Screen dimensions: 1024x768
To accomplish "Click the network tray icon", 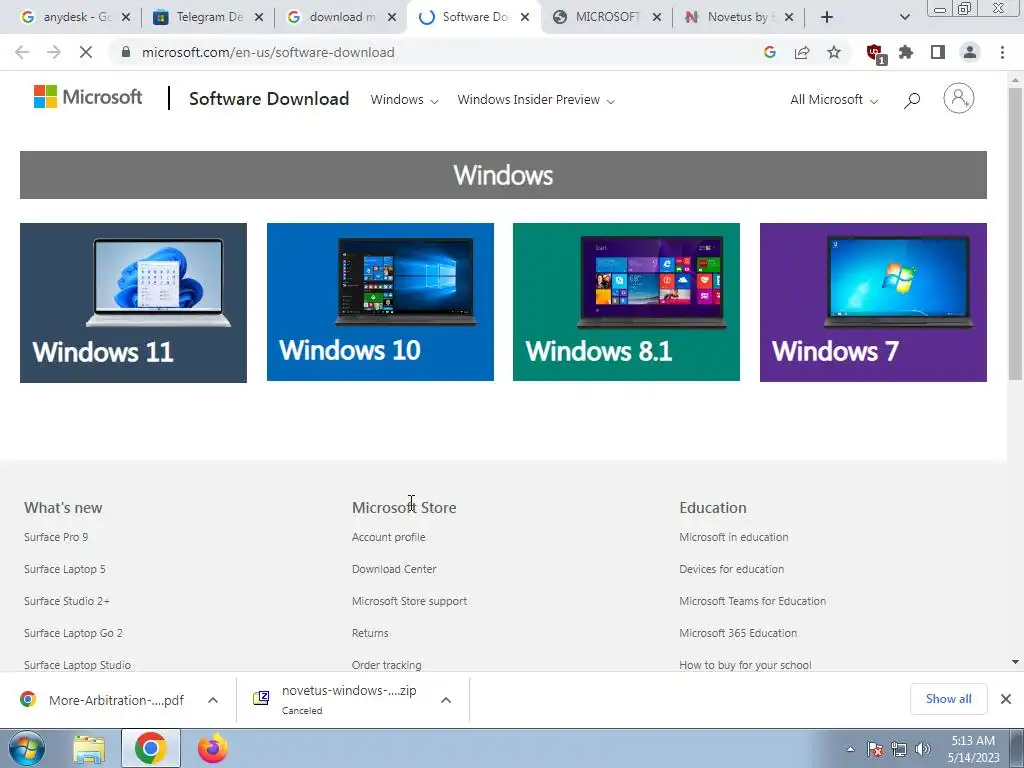I will pyautogui.click(x=899, y=749).
